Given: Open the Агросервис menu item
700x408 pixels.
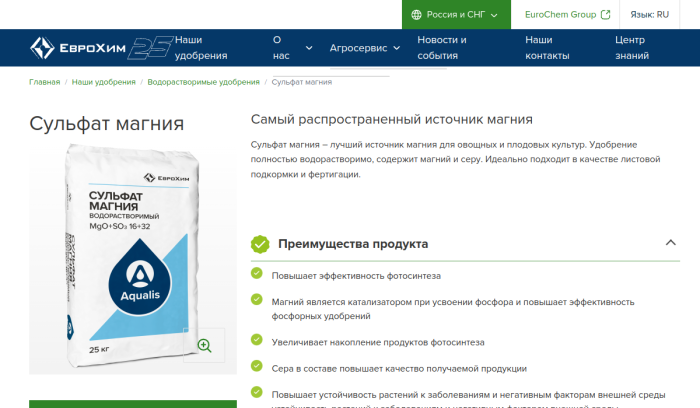Looking at the screenshot, I should click(358, 48).
